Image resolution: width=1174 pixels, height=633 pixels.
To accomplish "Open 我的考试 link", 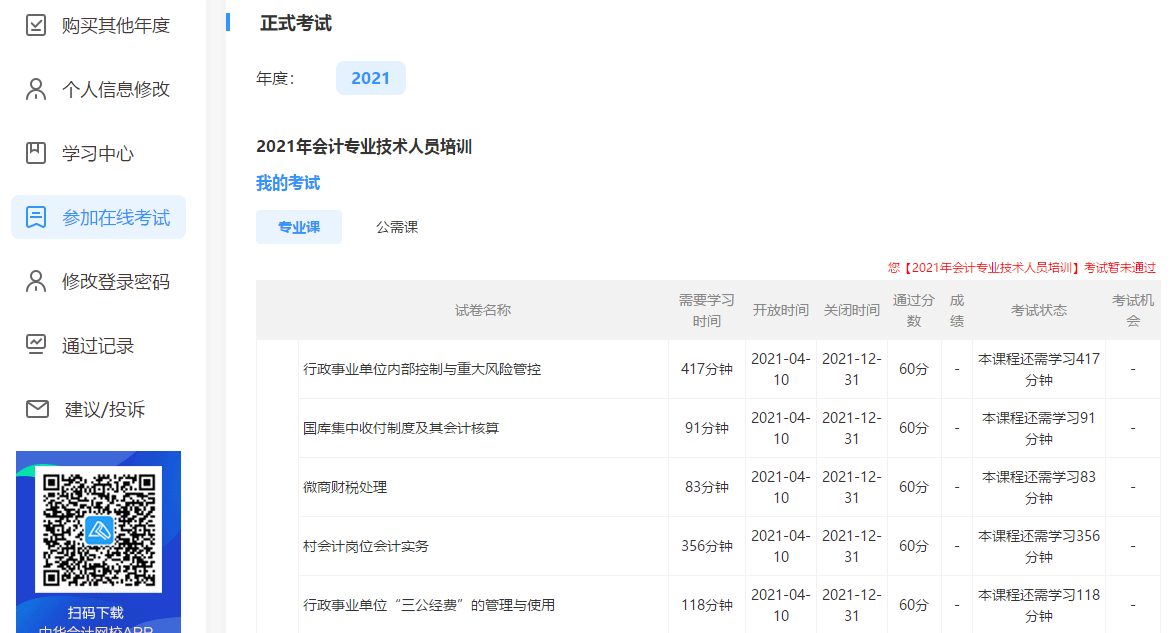I will (x=288, y=183).
